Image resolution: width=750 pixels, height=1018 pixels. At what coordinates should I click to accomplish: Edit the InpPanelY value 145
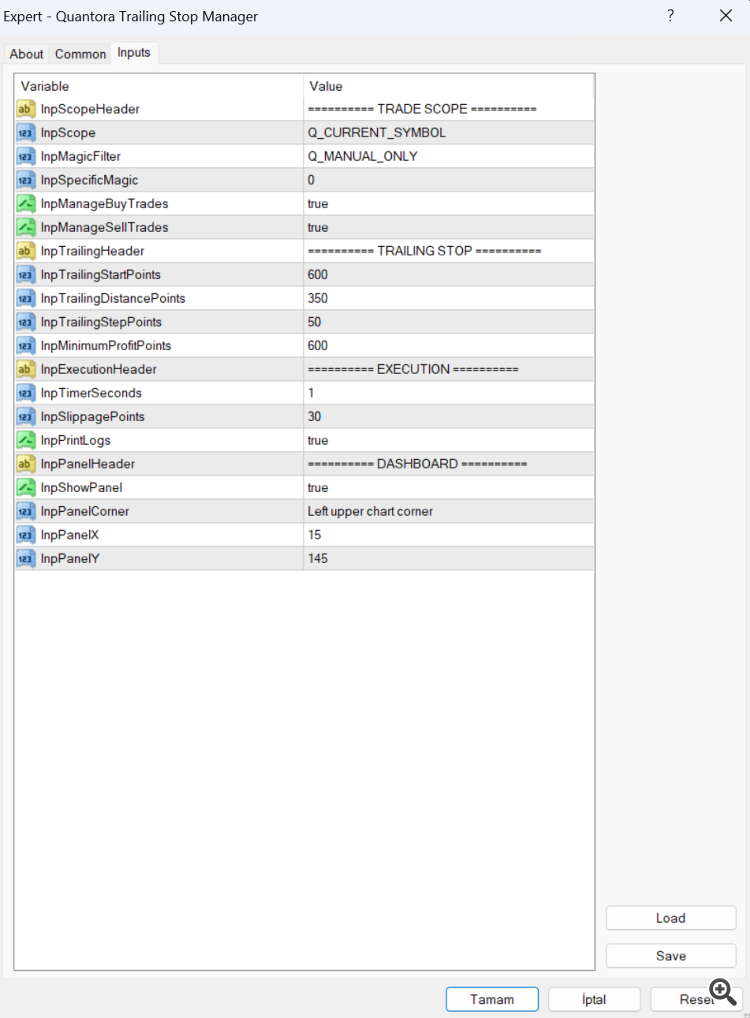pyautogui.click(x=449, y=558)
